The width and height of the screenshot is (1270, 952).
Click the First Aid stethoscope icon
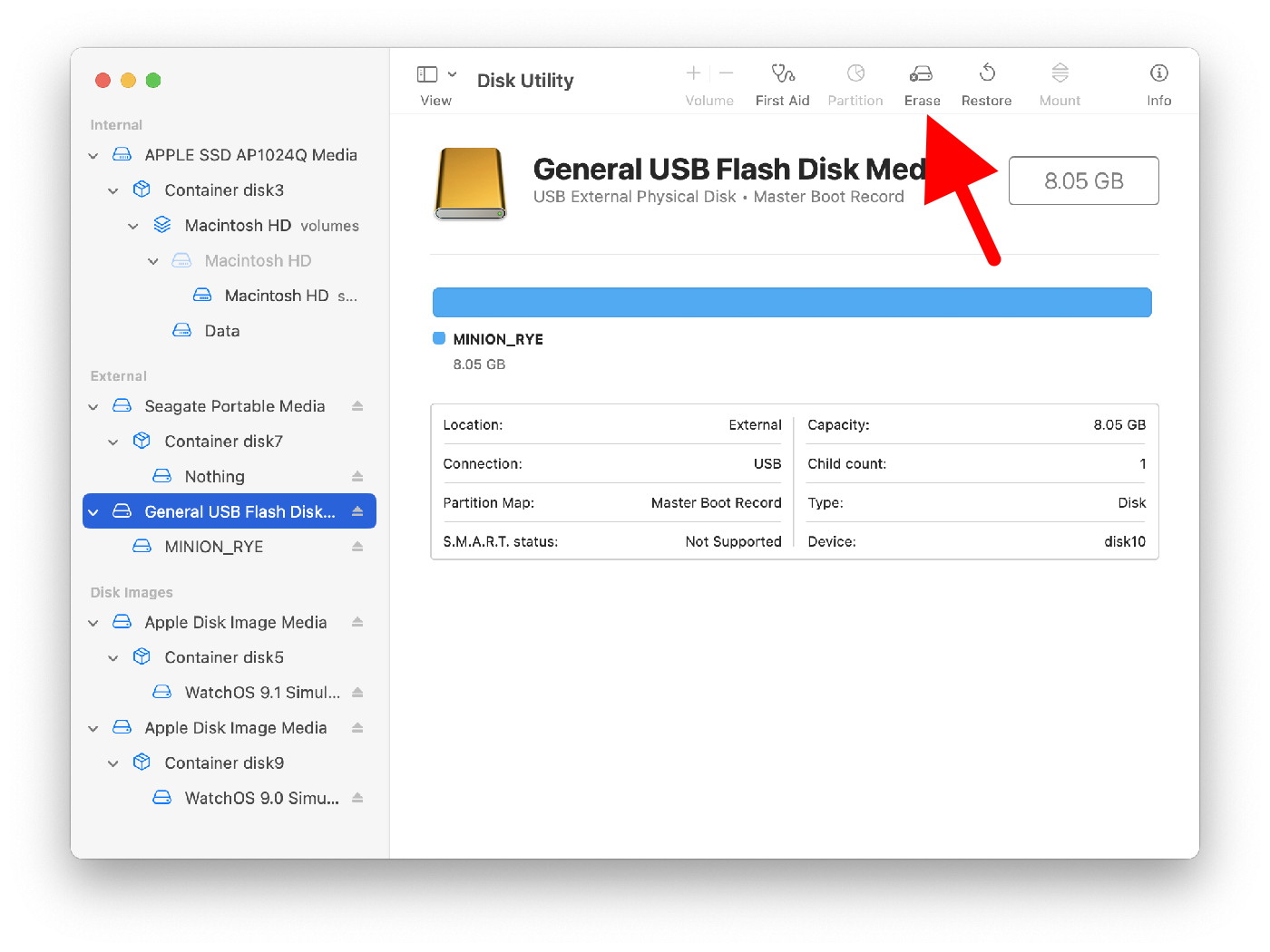(783, 73)
